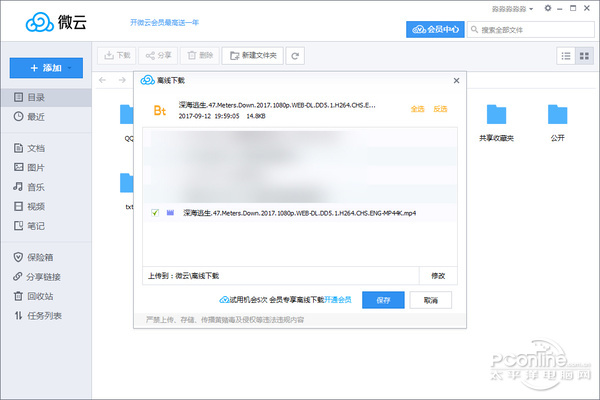
Task: Expand the 添加 button dropdown arrow
Action: point(70,68)
